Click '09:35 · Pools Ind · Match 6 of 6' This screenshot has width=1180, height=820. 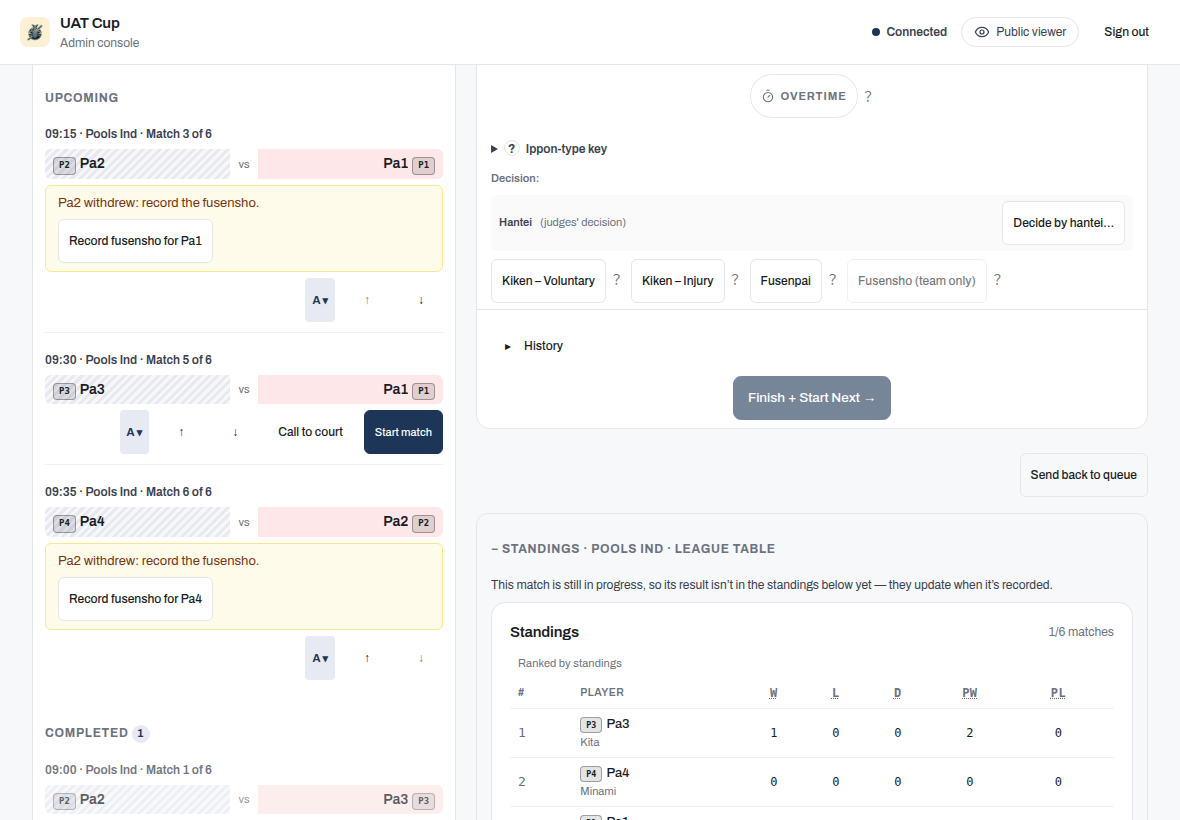pyautogui.click(x=128, y=491)
